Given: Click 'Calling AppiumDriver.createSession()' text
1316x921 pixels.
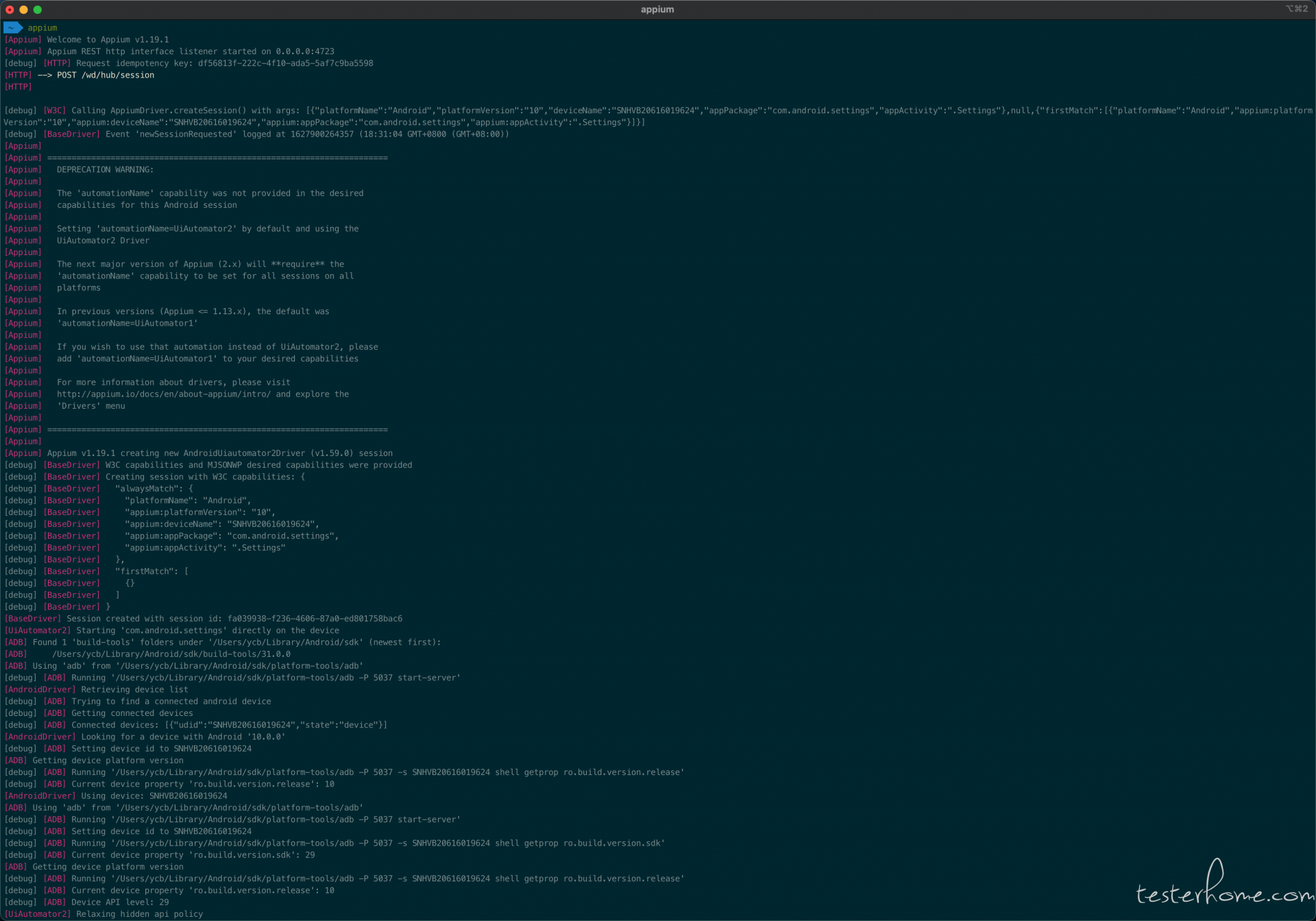Looking at the screenshot, I should (x=159, y=110).
